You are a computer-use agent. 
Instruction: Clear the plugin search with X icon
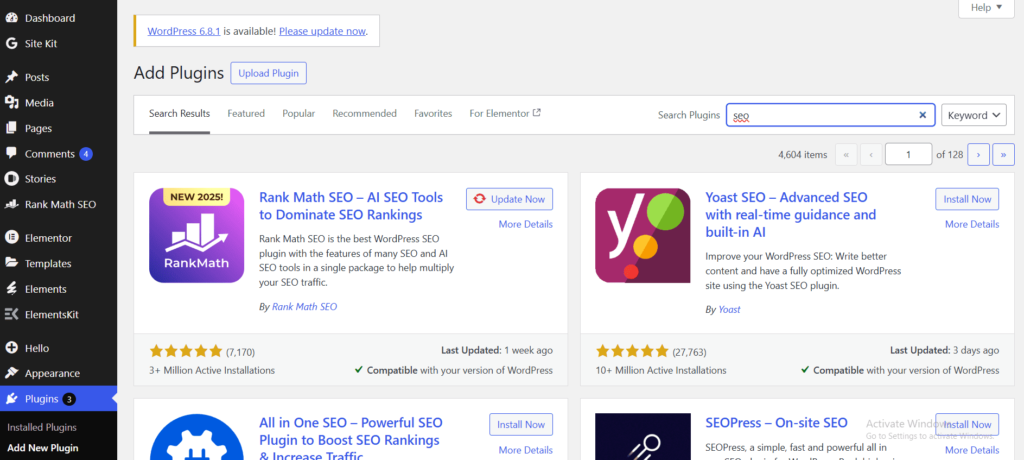[923, 115]
